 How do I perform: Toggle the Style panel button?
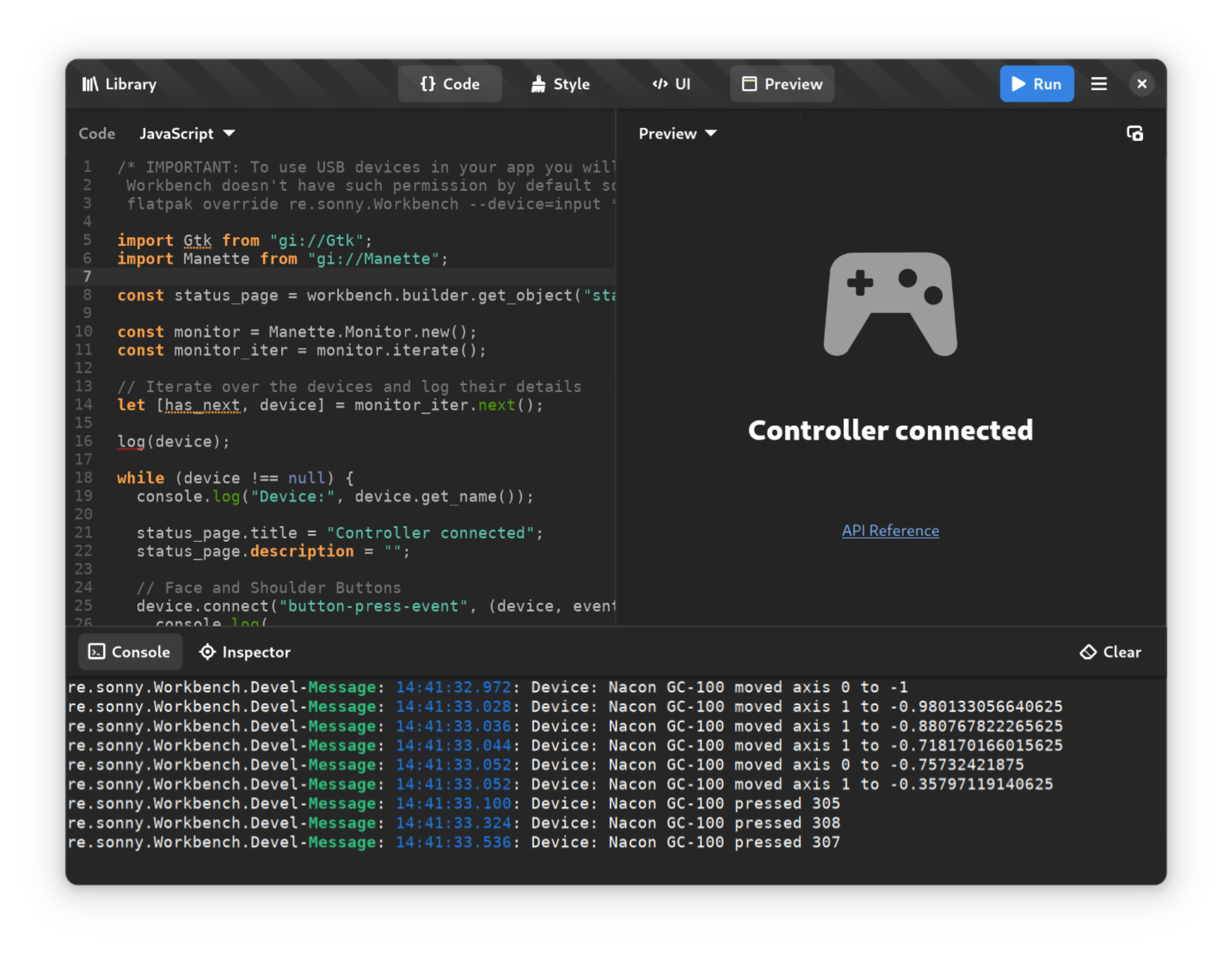pyautogui.click(x=560, y=84)
